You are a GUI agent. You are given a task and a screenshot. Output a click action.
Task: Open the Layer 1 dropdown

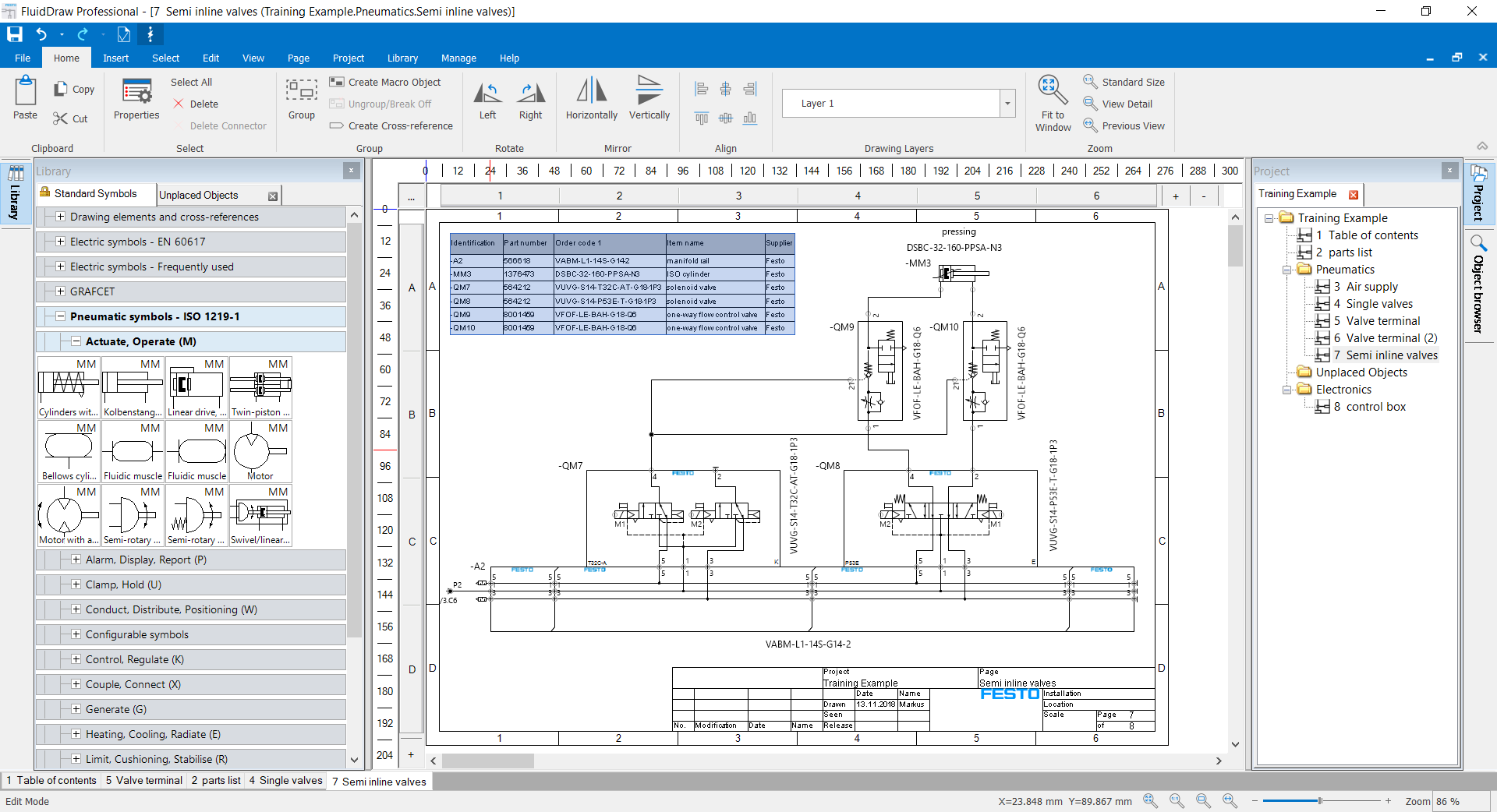(x=1007, y=103)
